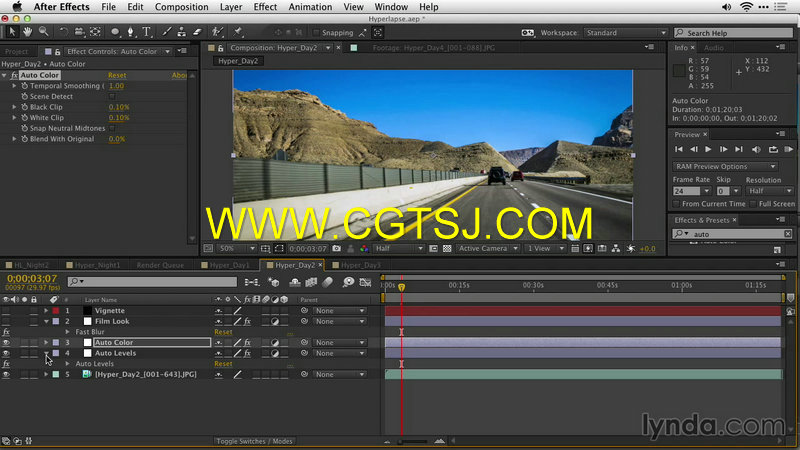800x450 pixels.
Task: Open viewer magnification 50% dropdown
Action: point(237,248)
